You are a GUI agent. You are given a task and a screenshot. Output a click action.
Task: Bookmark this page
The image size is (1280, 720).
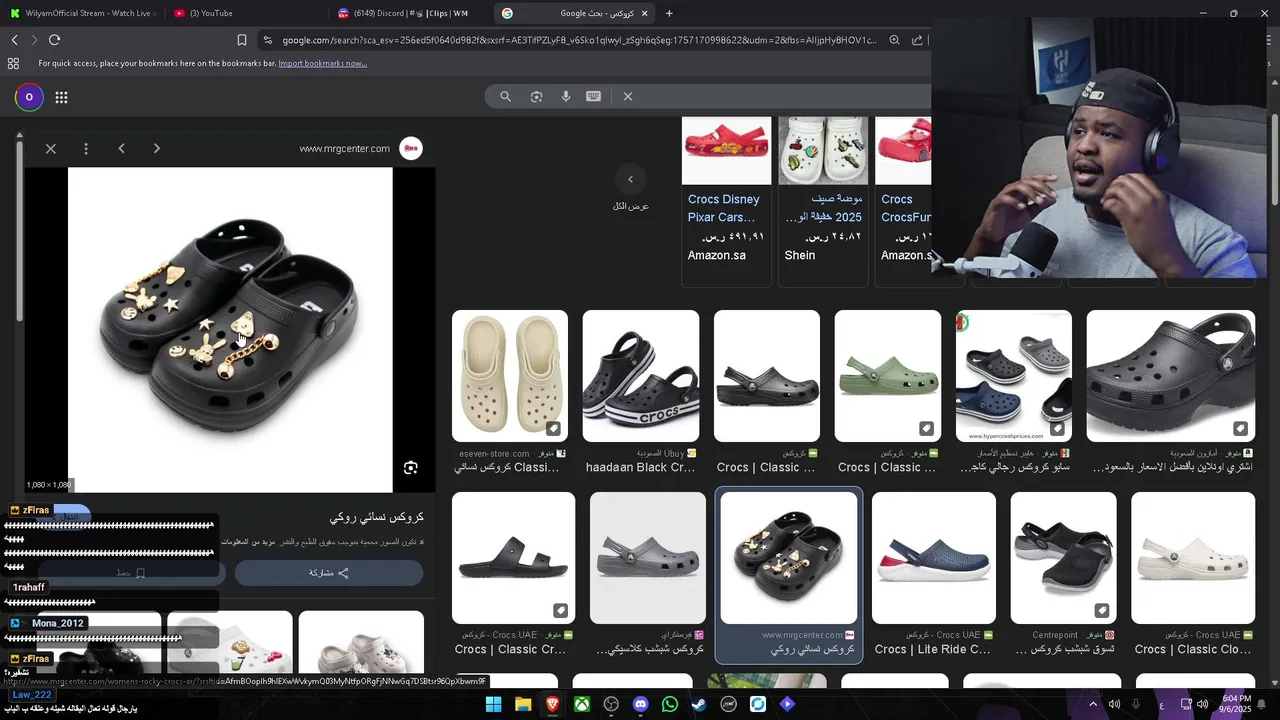click(x=242, y=40)
